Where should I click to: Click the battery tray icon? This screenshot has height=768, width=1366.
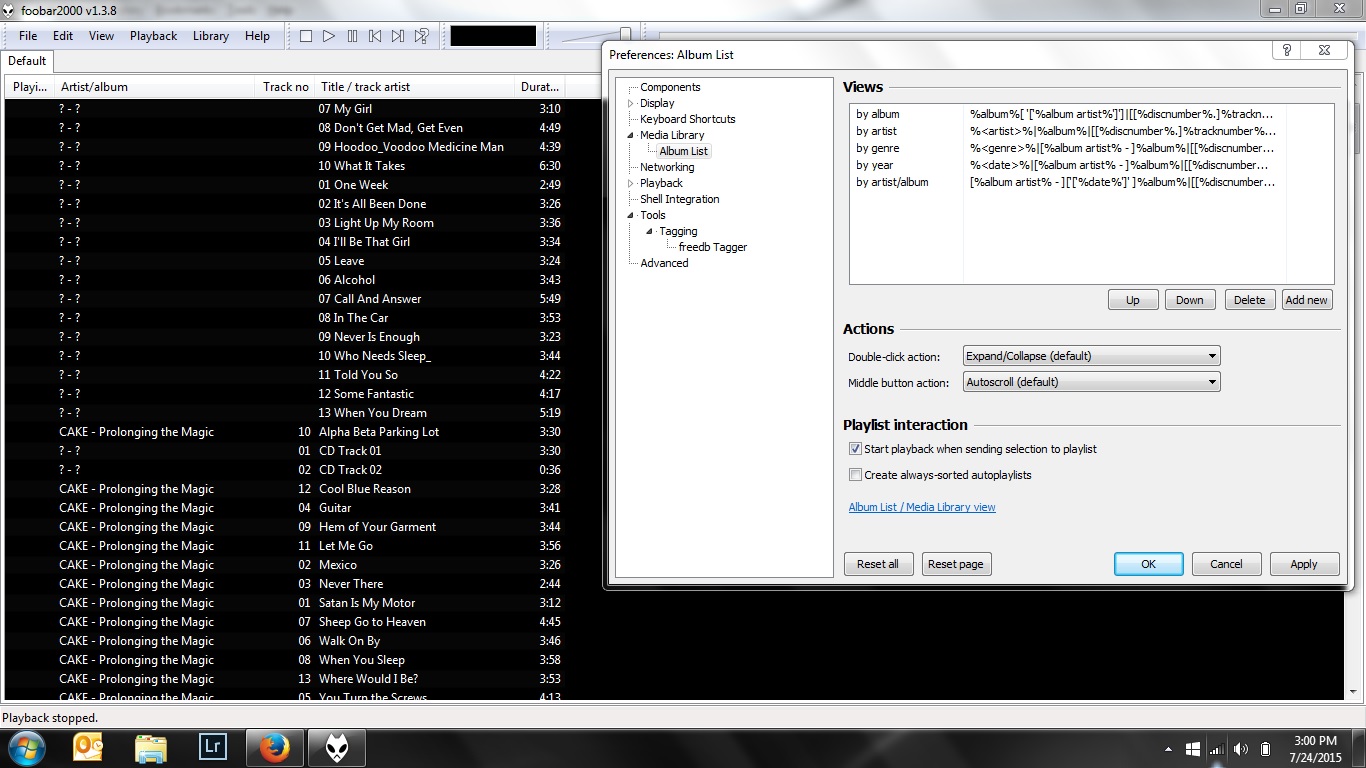pos(1265,749)
